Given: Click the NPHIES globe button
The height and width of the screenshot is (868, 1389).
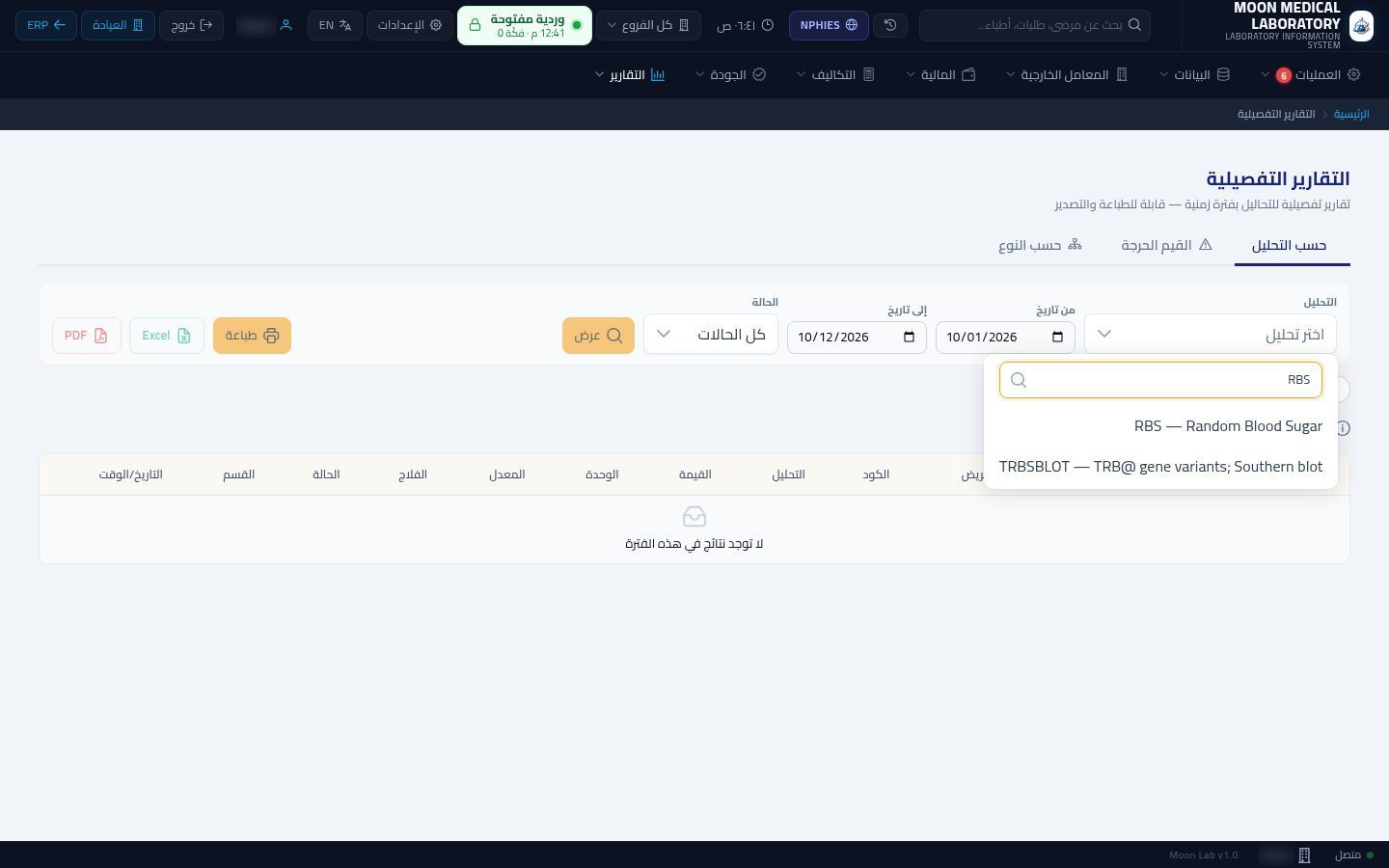Looking at the screenshot, I should [x=829, y=25].
